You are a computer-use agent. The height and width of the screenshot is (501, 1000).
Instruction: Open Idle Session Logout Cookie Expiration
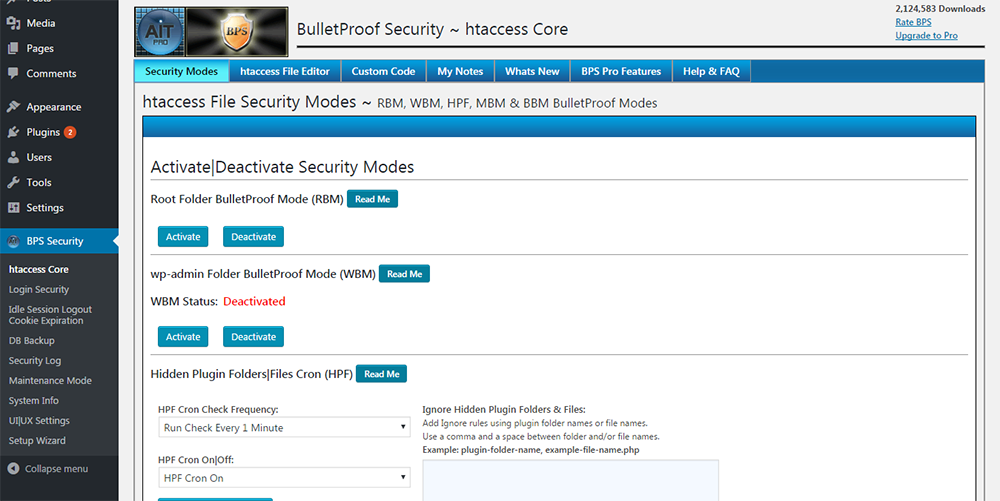(x=50, y=315)
